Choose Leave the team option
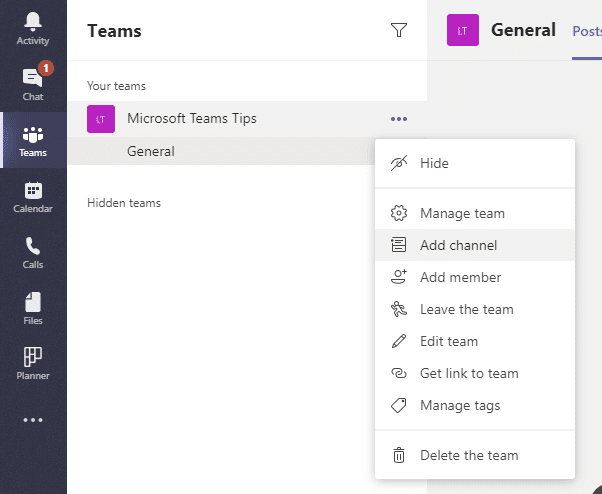 pyautogui.click(x=475, y=309)
